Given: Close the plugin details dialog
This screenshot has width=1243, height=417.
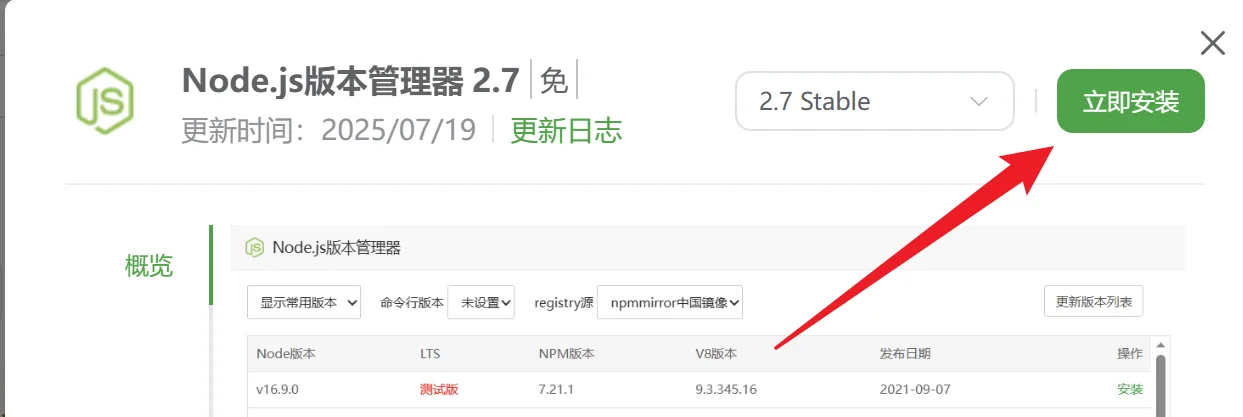Looking at the screenshot, I should click(x=1212, y=43).
